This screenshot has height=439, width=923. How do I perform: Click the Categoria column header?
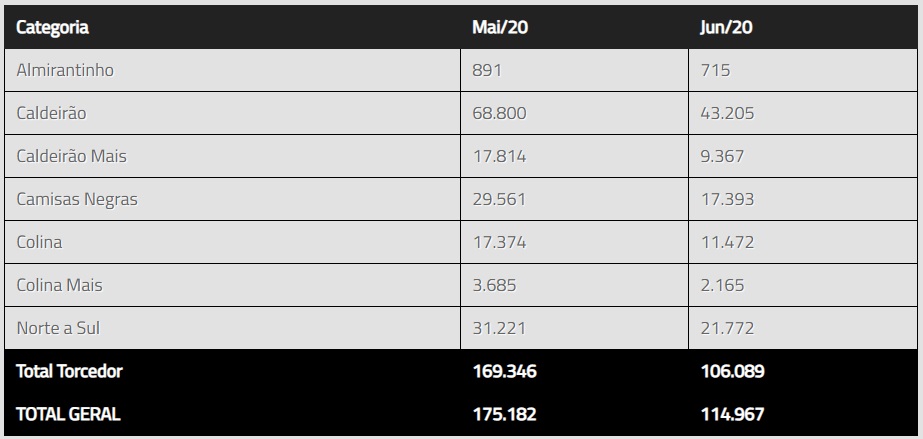point(53,27)
